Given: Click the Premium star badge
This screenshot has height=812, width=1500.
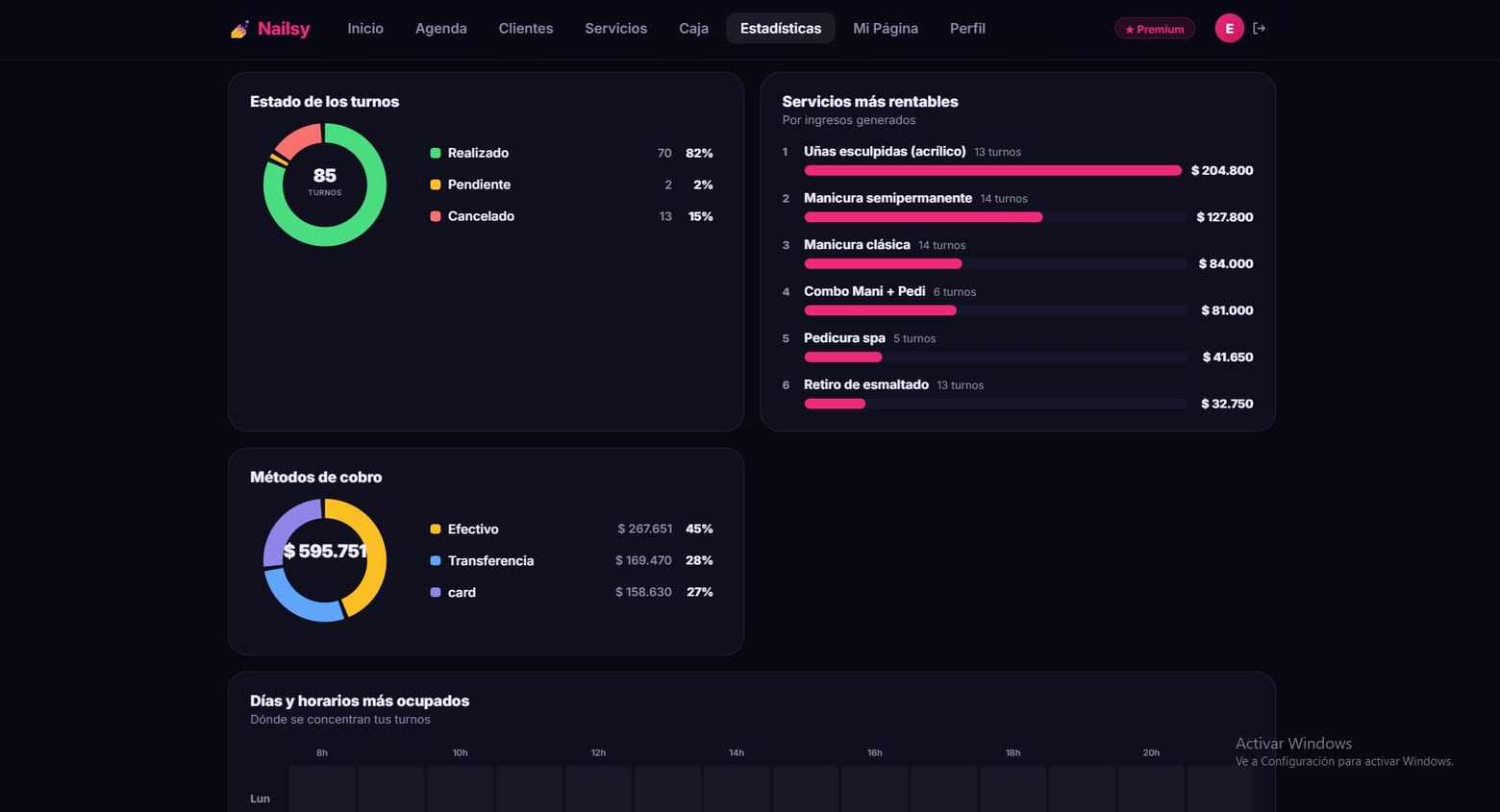Looking at the screenshot, I should tap(1155, 29).
